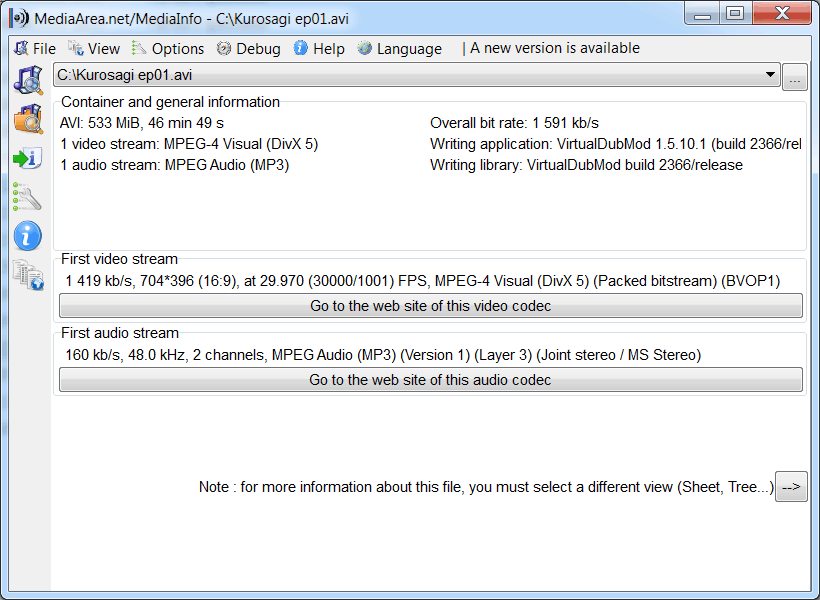The height and width of the screenshot is (600, 820).
Task: Click 'Writing library: VirtualDubMod build 2366/release' line
Action: tap(586, 165)
